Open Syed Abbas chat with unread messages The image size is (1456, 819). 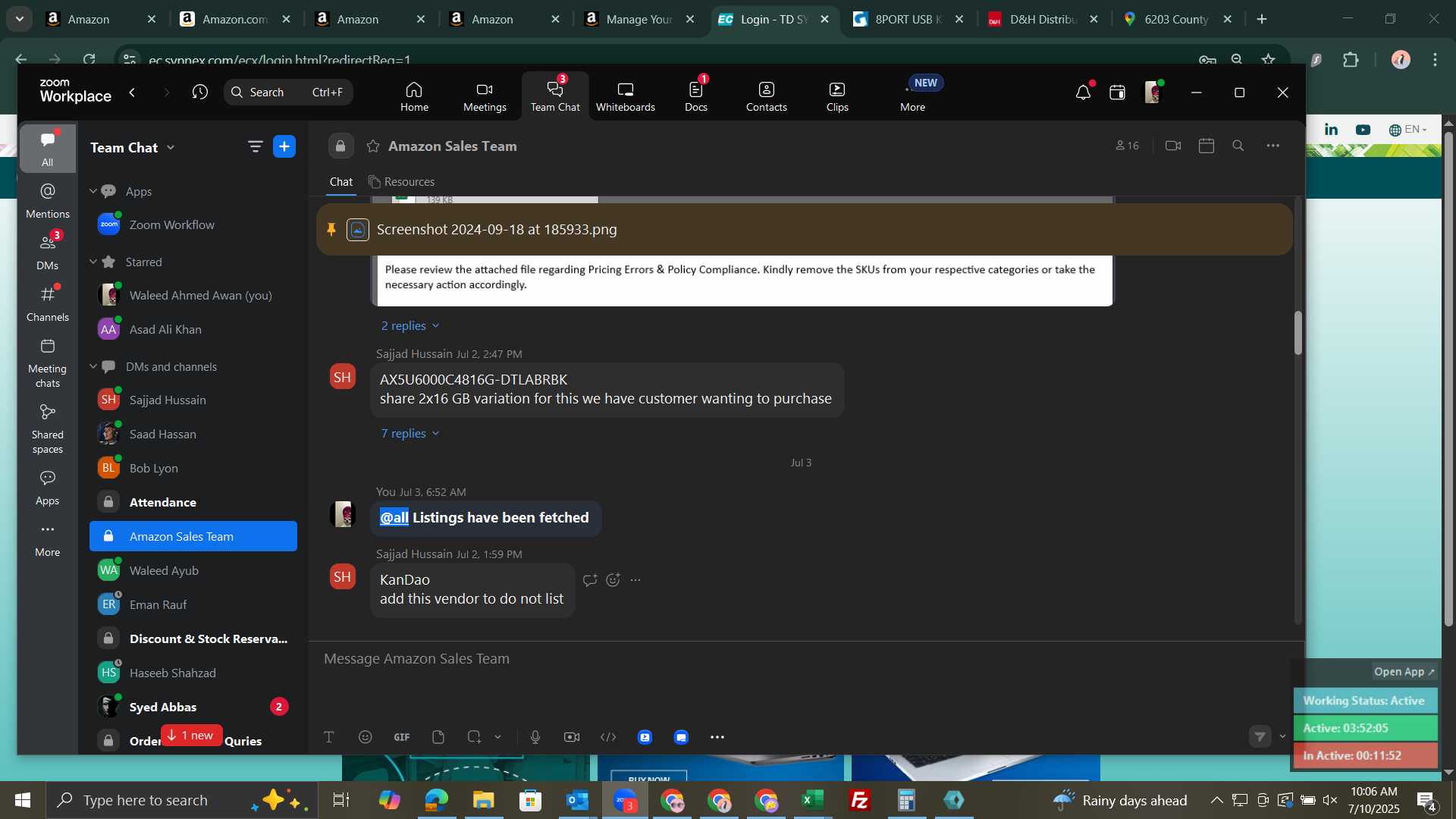click(x=193, y=707)
